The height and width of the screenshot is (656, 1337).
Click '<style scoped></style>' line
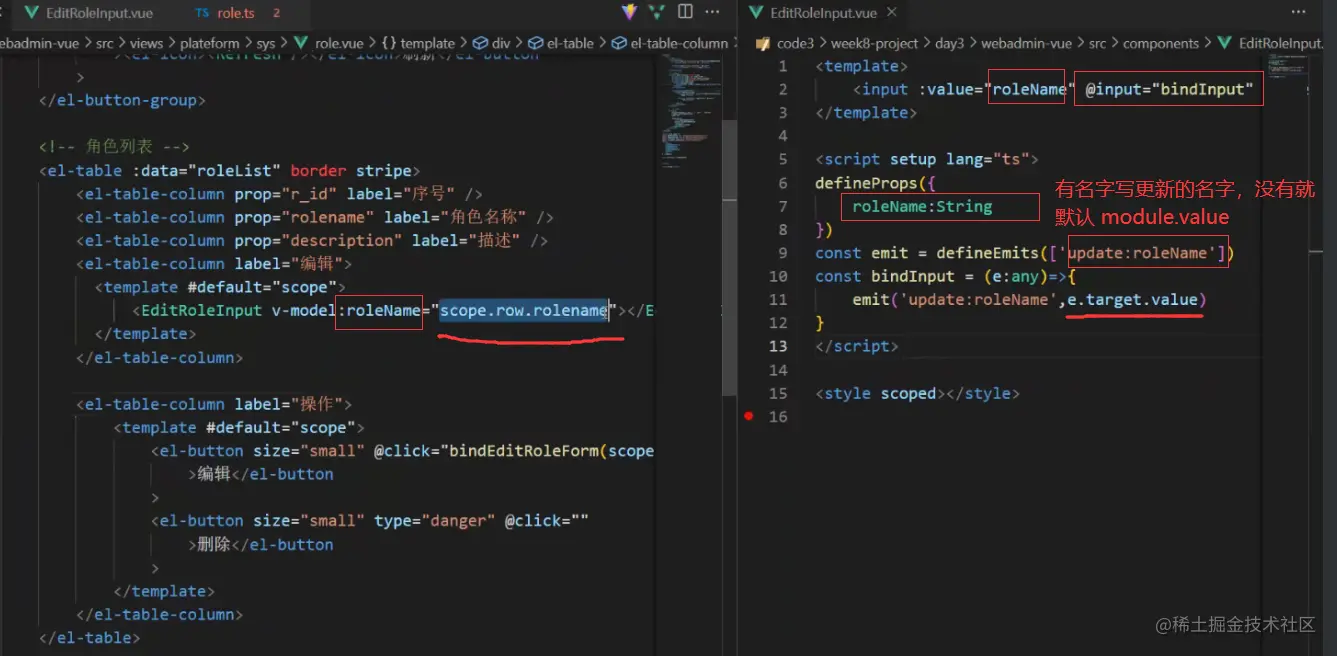pyautogui.click(x=917, y=393)
